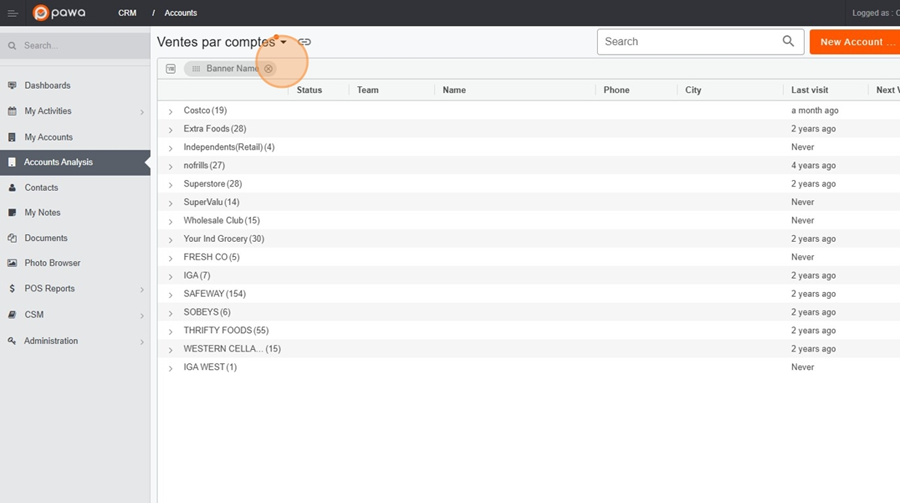The image size is (900, 503).
Task: Open Dashboards in the sidebar
Action: coord(47,85)
